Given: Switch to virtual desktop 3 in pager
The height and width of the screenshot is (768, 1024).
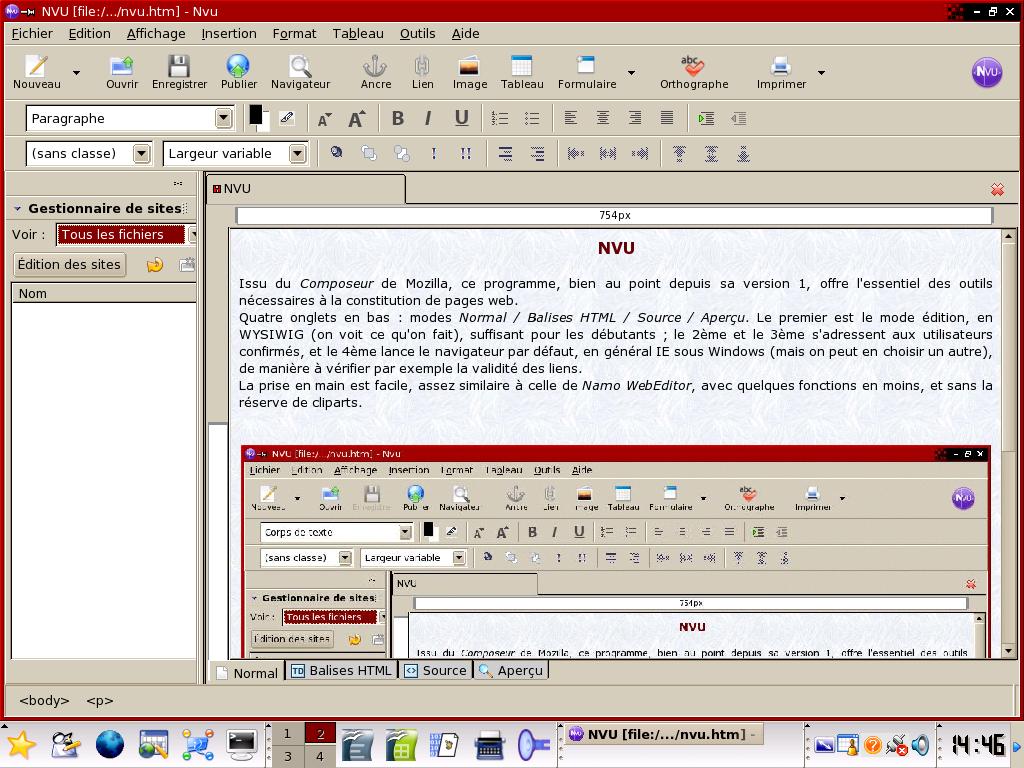Looking at the screenshot, I should (x=287, y=756).
